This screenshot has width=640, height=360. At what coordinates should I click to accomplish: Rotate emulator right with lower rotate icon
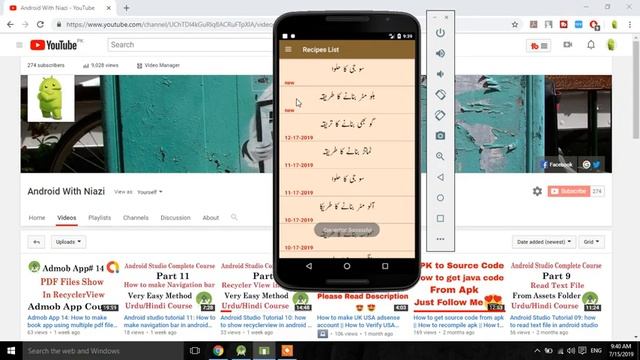pyautogui.click(x=440, y=115)
